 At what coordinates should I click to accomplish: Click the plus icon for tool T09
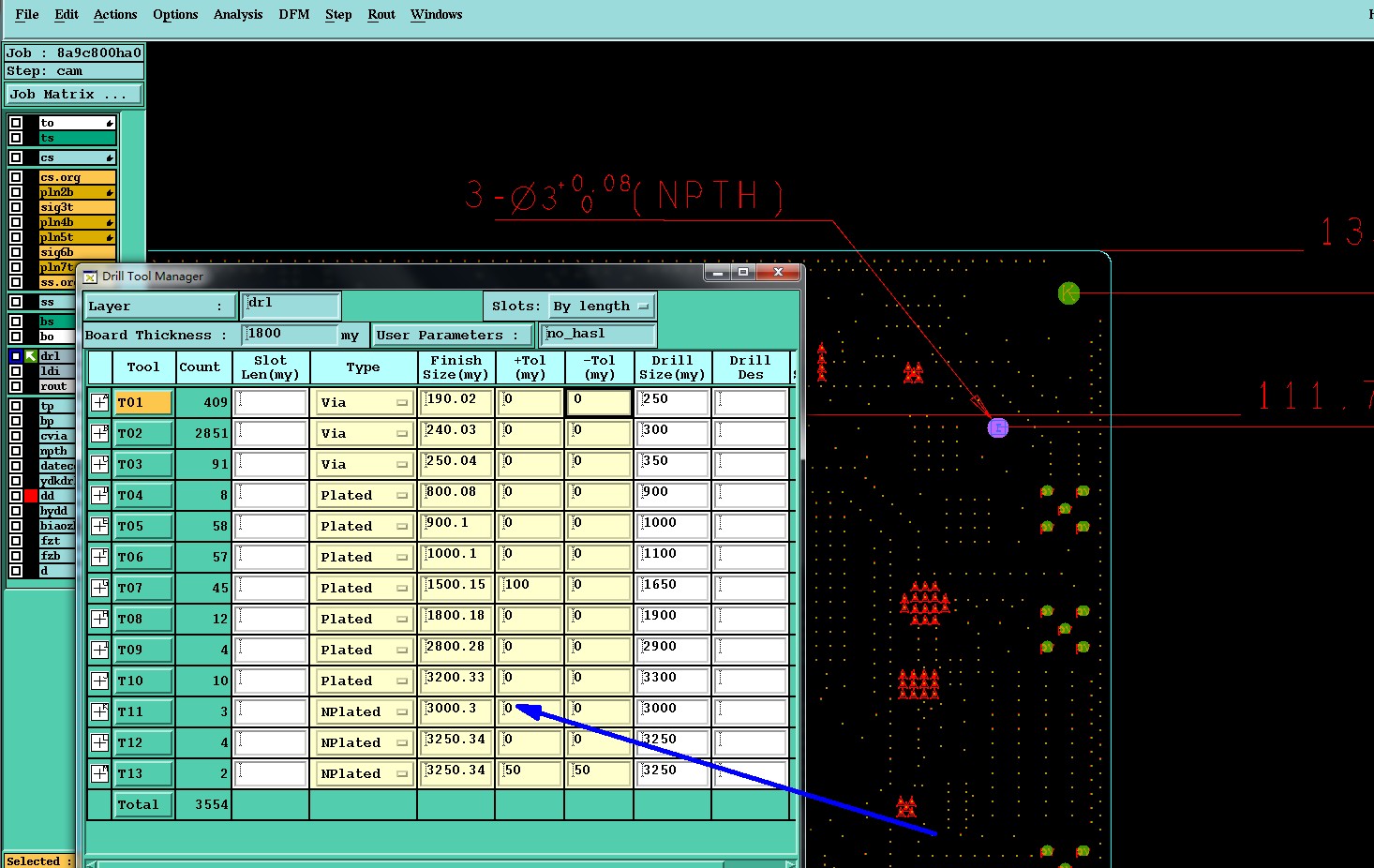tap(99, 650)
